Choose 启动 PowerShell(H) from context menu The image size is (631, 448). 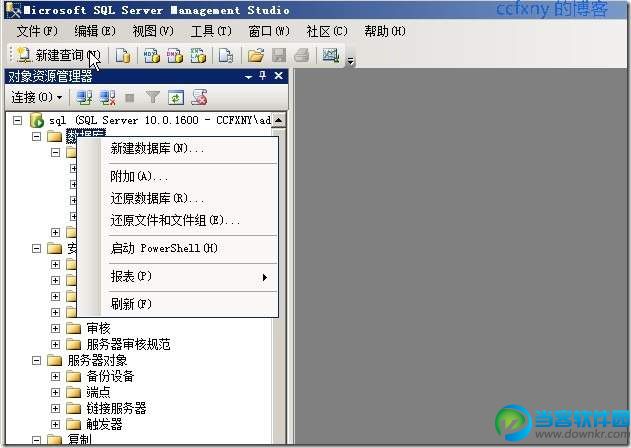coord(177,248)
